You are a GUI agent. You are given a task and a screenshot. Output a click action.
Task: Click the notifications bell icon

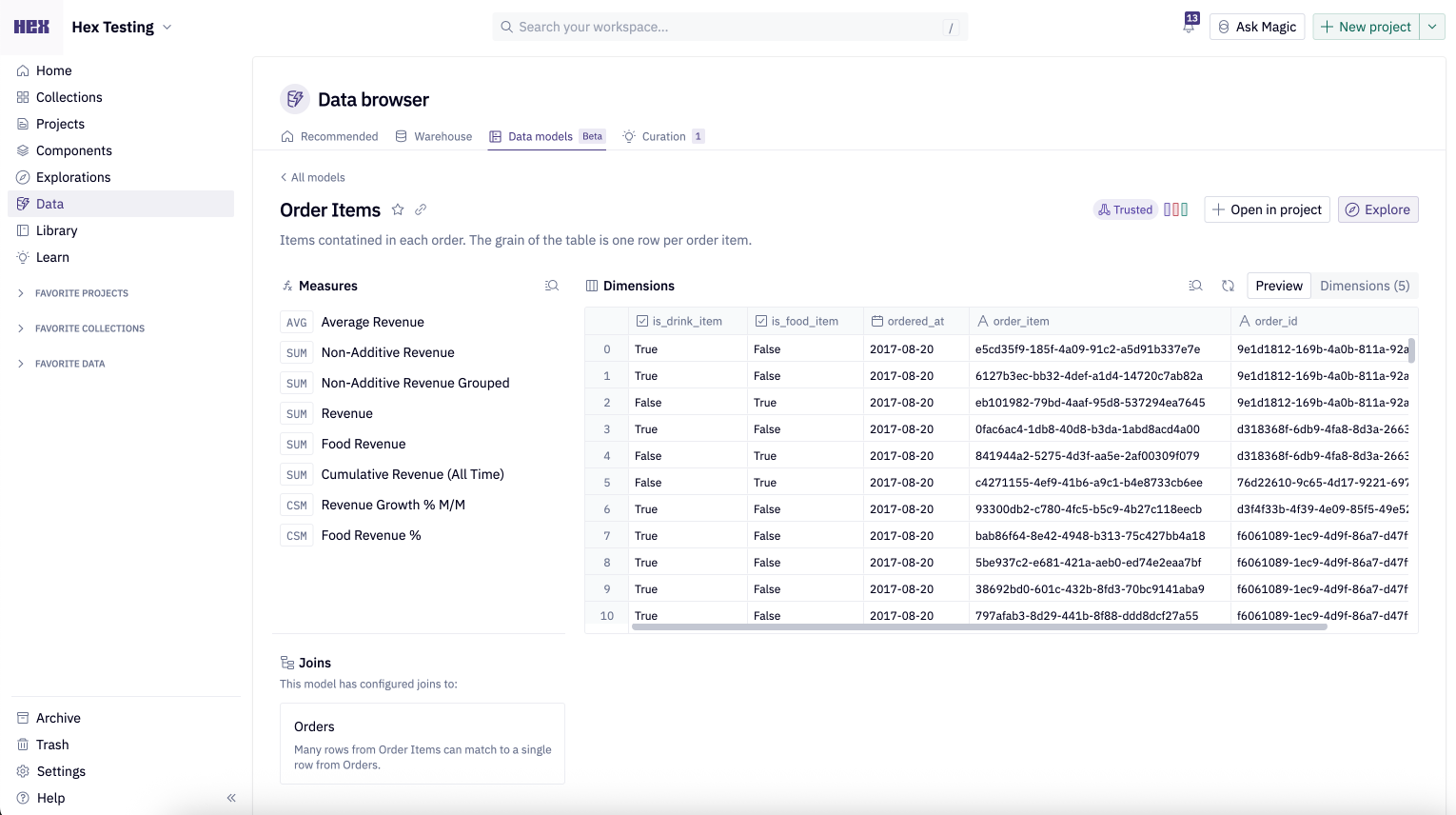click(x=1189, y=27)
